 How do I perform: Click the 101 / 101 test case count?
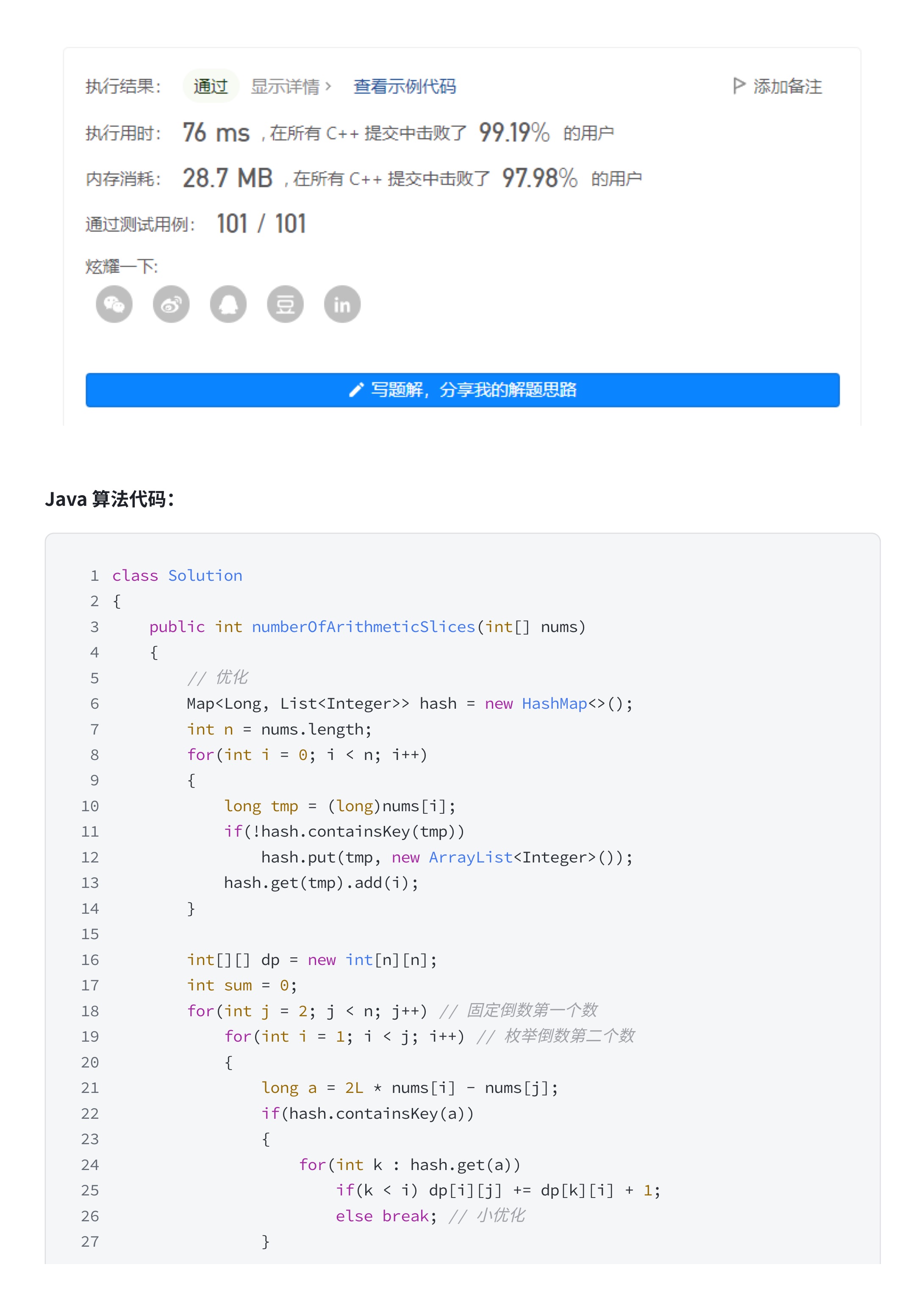261,224
